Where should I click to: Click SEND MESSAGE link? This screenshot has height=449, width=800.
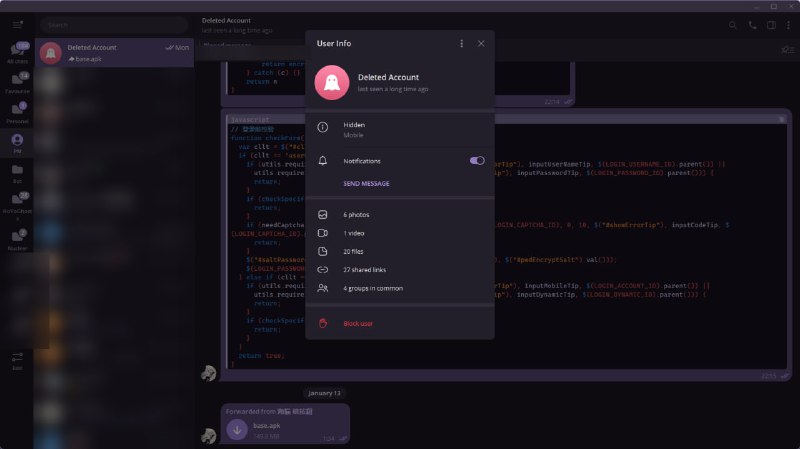point(366,184)
